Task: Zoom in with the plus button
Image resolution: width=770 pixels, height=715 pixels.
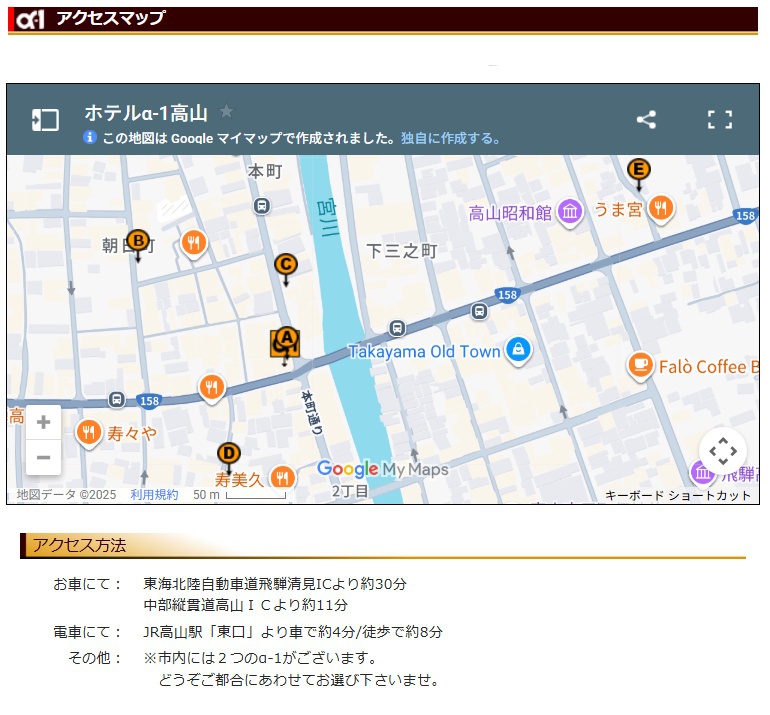Action: tap(43, 423)
